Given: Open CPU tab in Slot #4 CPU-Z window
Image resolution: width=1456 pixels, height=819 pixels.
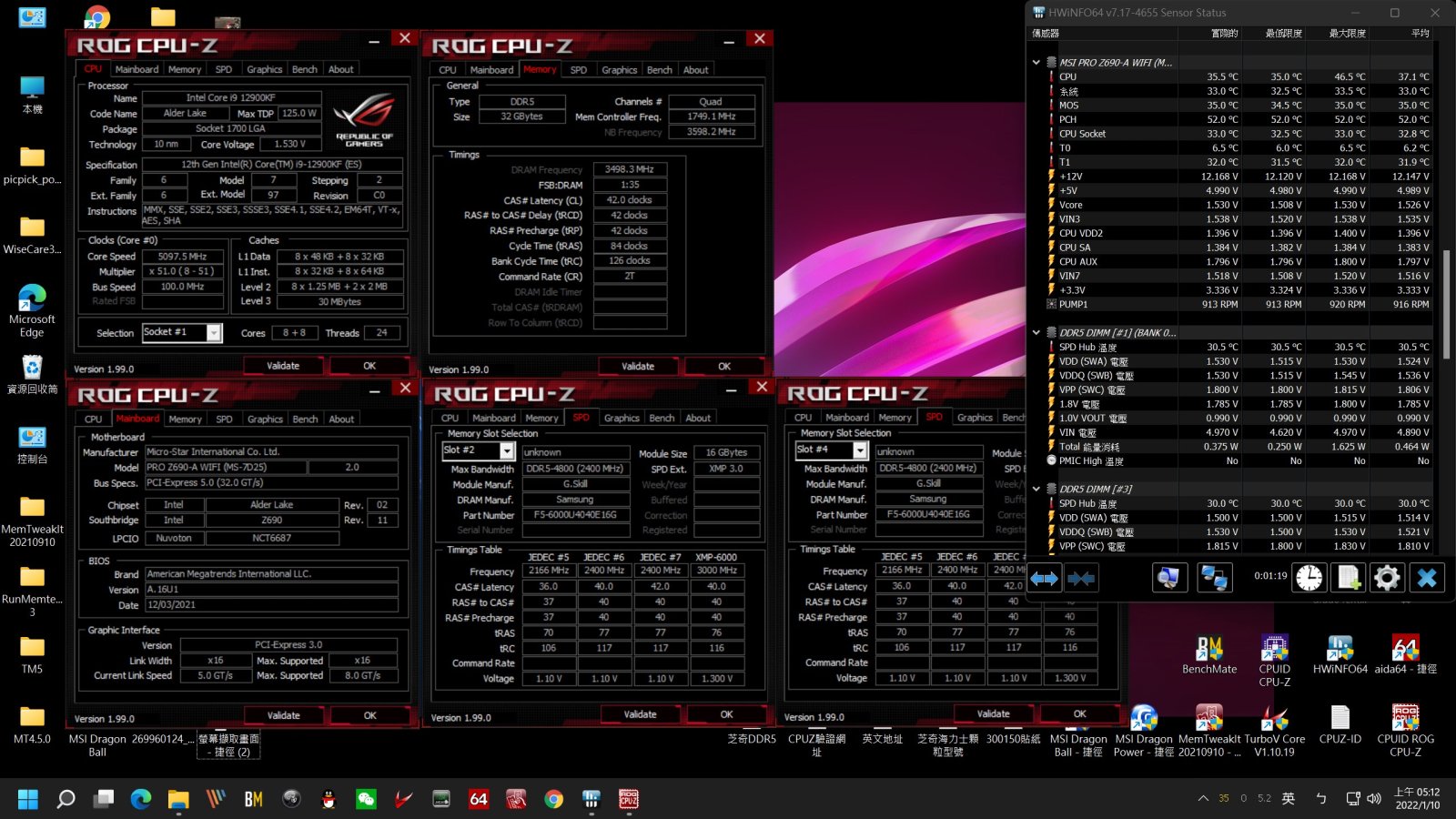Looking at the screenshot, I should pyautogui.click(x=803, y=418).
